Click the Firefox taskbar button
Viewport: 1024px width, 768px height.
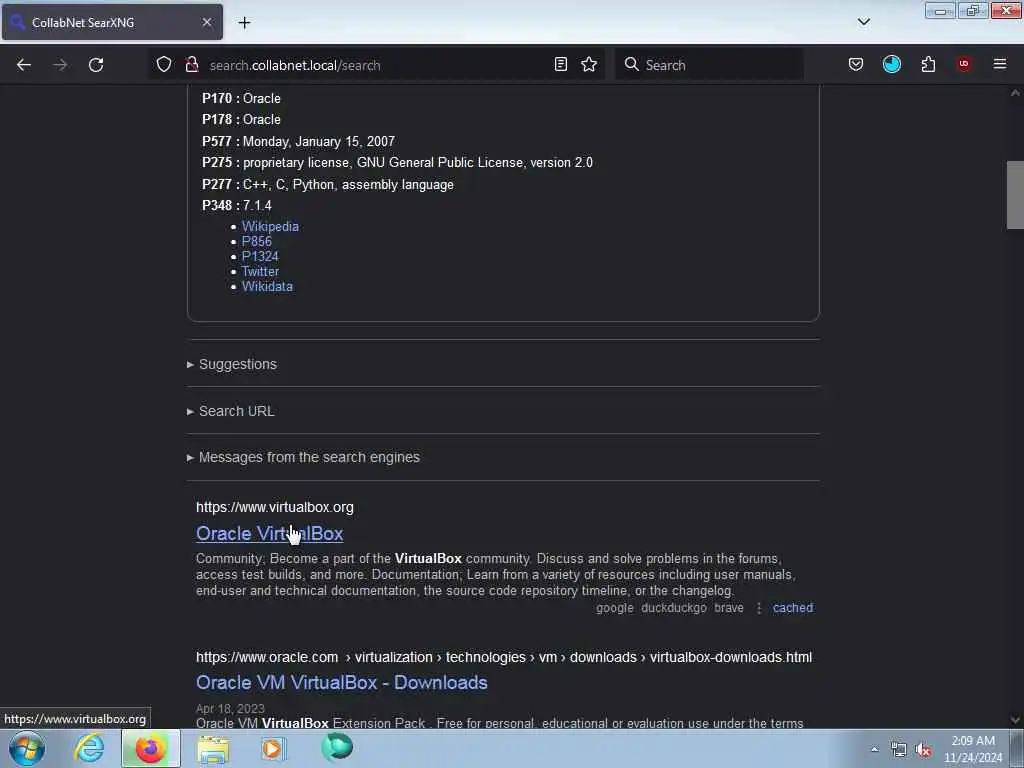(150, 748)
